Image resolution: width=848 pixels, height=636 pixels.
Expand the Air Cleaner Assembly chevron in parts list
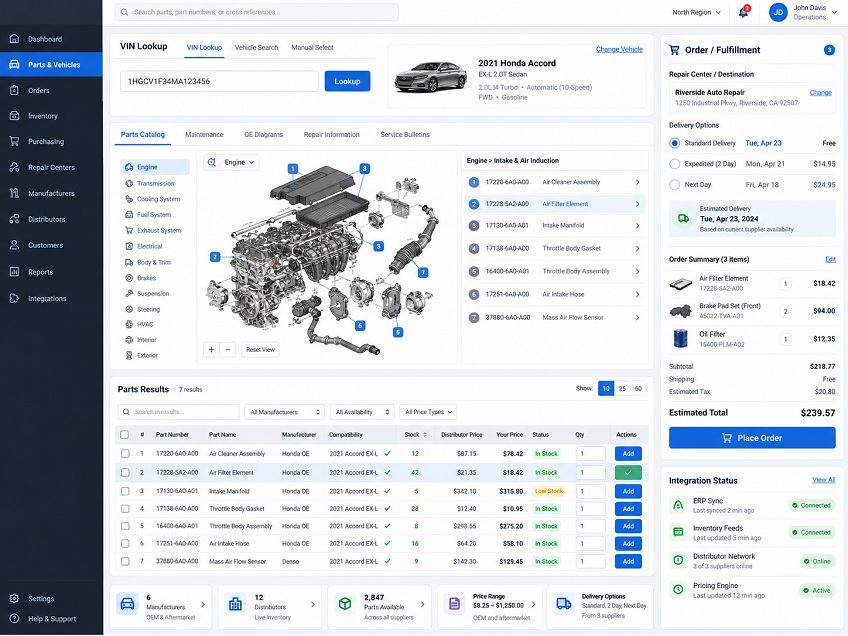638,182
